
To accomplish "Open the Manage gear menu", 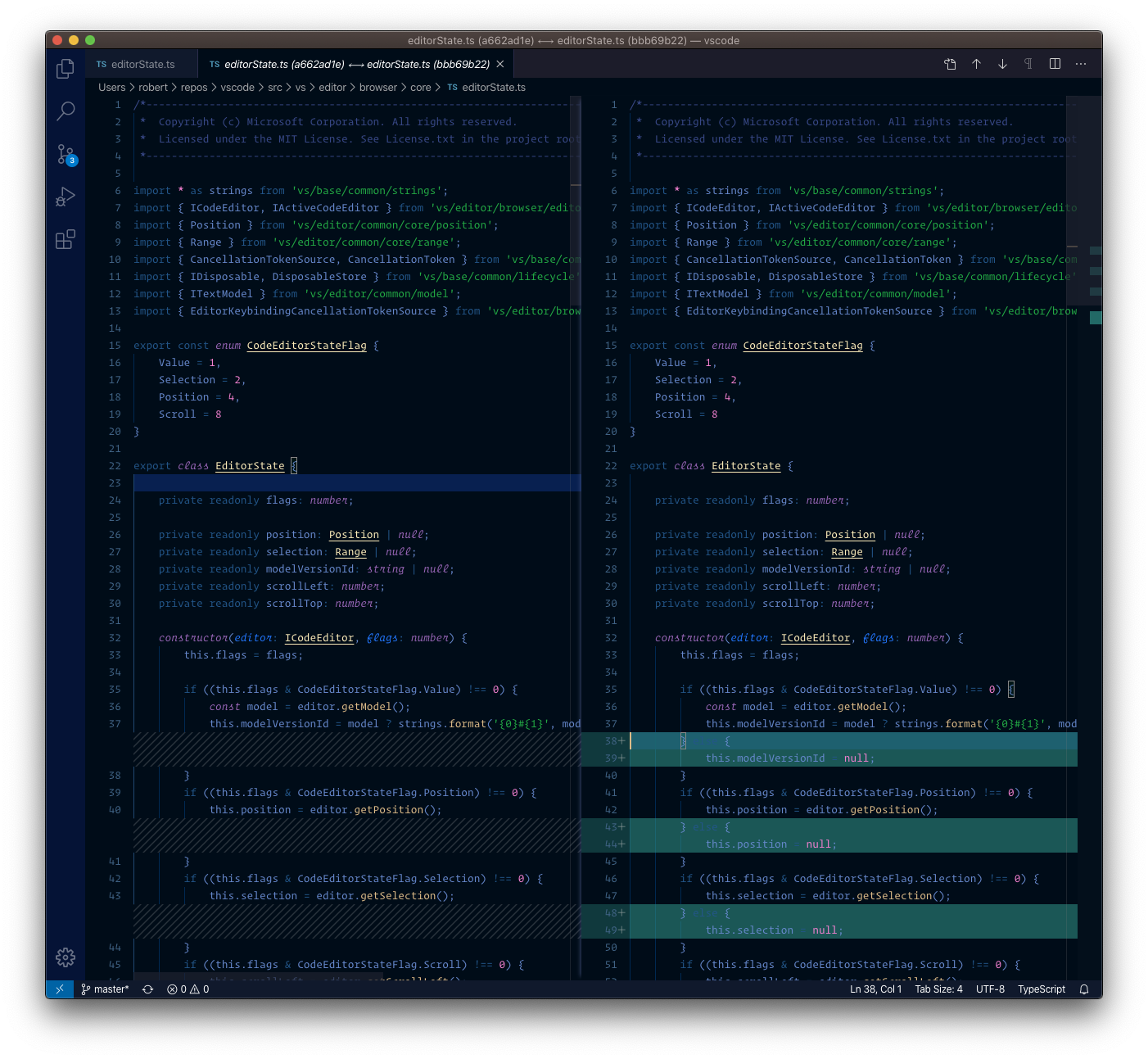I will [66, 957].
